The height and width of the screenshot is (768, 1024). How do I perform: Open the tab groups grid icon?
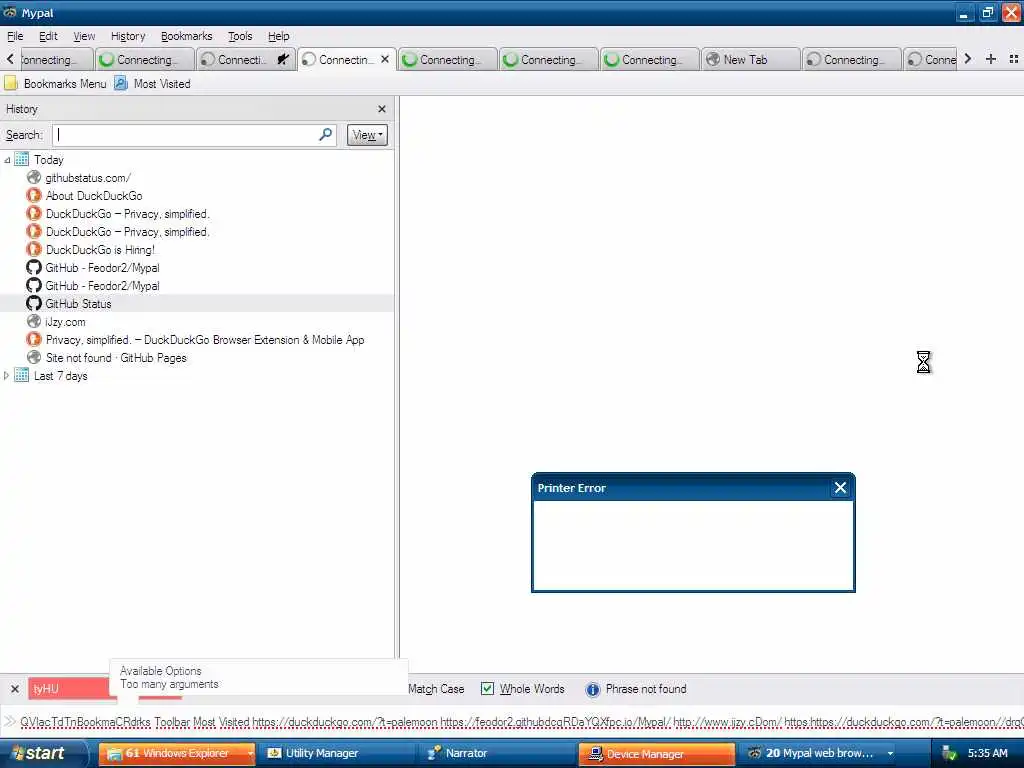[x=1014, y=59]
